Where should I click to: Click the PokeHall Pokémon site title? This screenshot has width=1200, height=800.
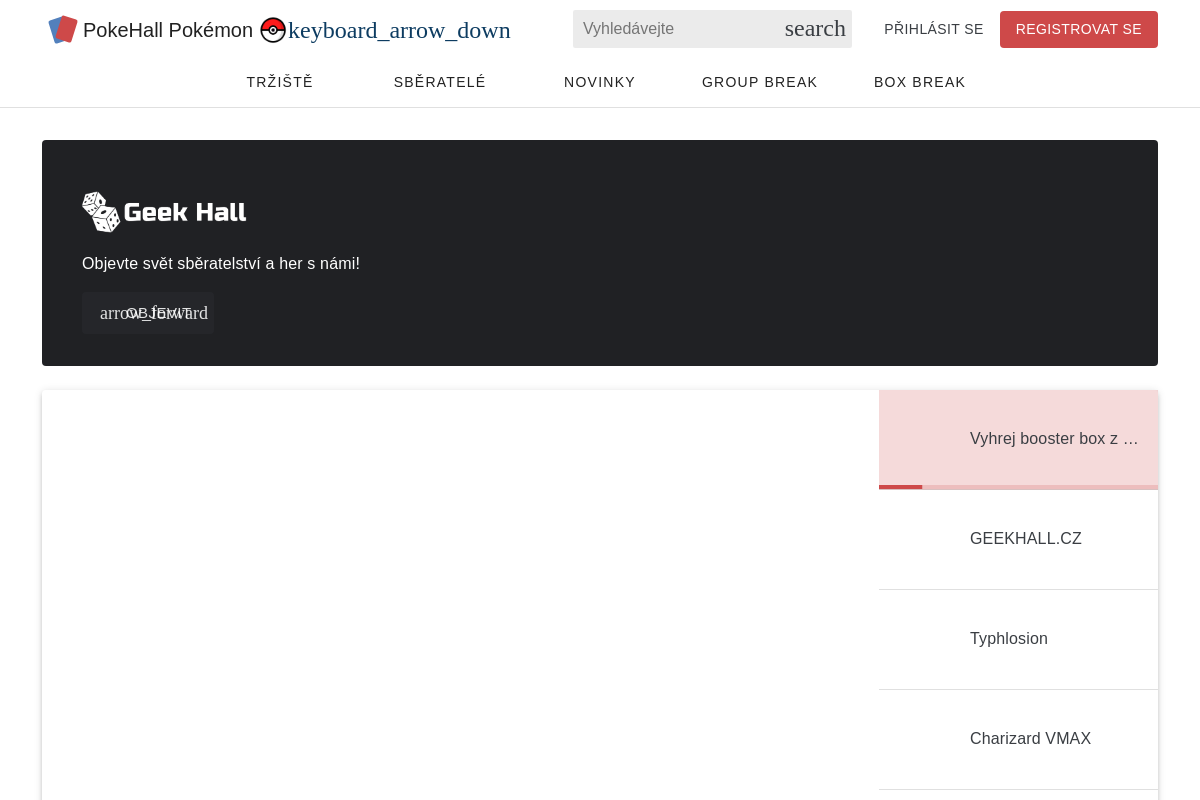click(168, 30)
